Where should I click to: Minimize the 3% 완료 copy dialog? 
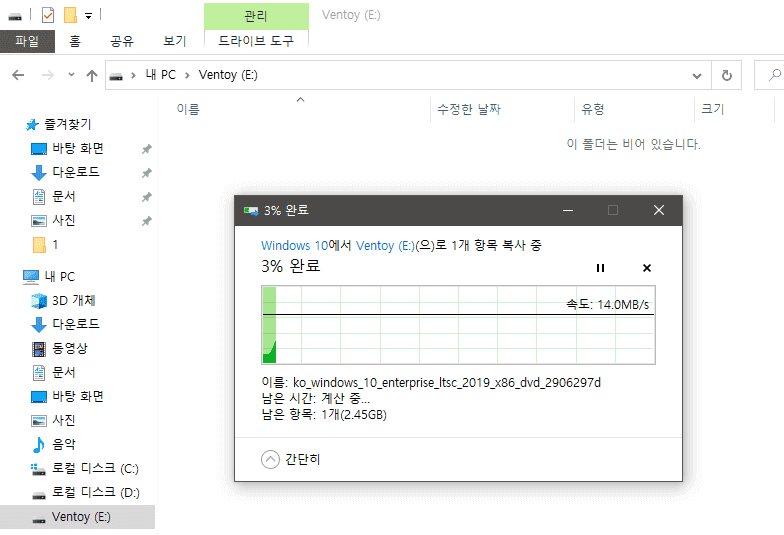click(x=568, y=210)
